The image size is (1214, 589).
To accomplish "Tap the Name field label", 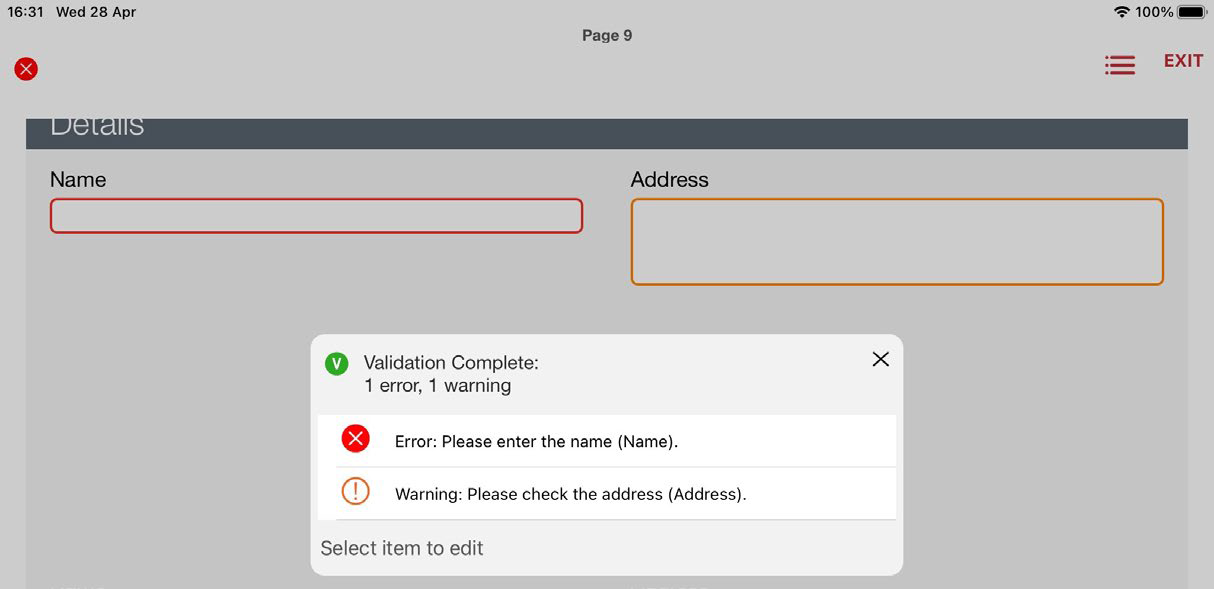I will pos(78,180).
